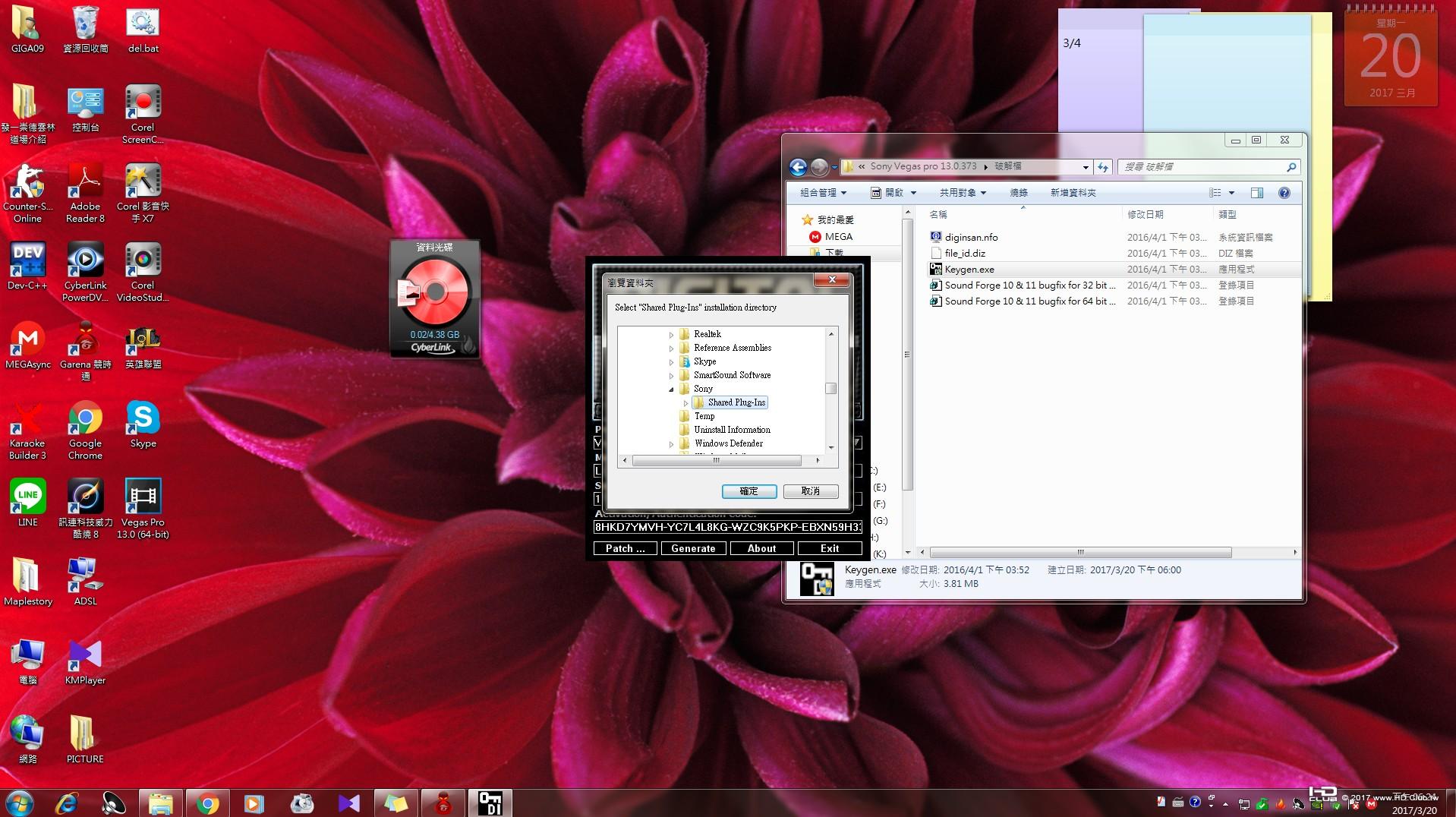Open Karaoke Builder 3 shortcut

(x=27, y=431)
